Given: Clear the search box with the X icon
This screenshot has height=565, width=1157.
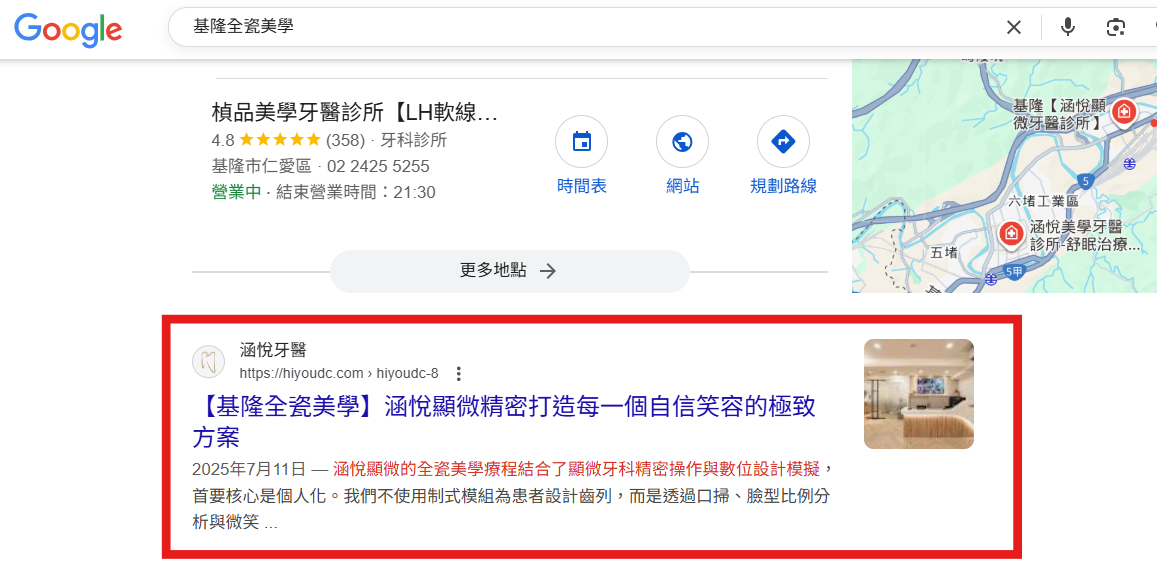Looking at the screenshot, I should 1014,28.
